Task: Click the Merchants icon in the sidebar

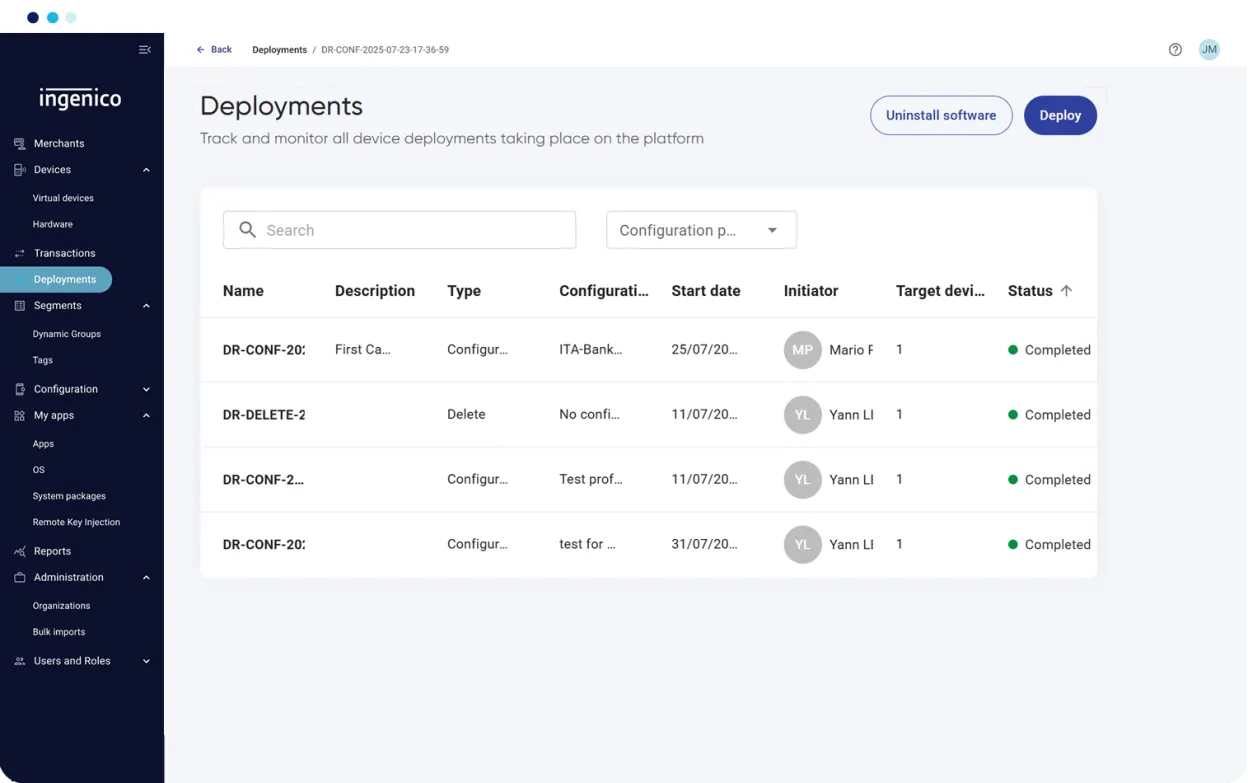Action: (x=19, y=144)
